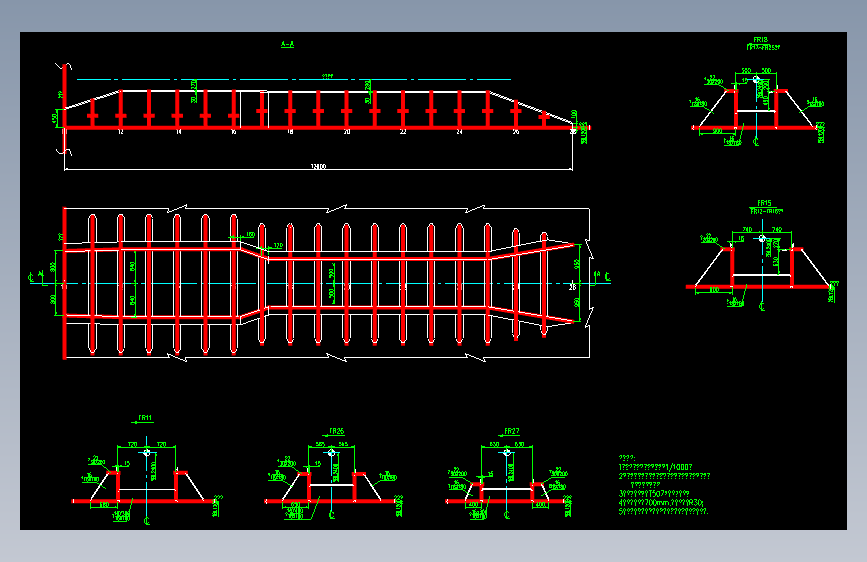Select frame number 28 in plan view
Viewport: 867px width, 562px height.
pyautogui.click(x=572, y=287)
